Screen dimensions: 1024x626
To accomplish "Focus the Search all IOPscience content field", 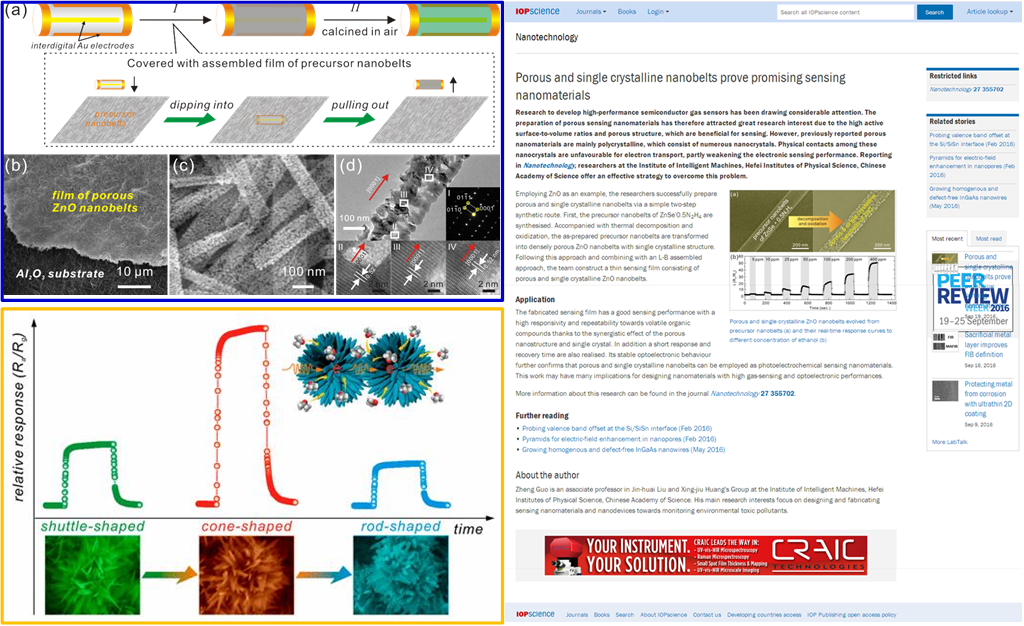I will (x=845, y=12).
